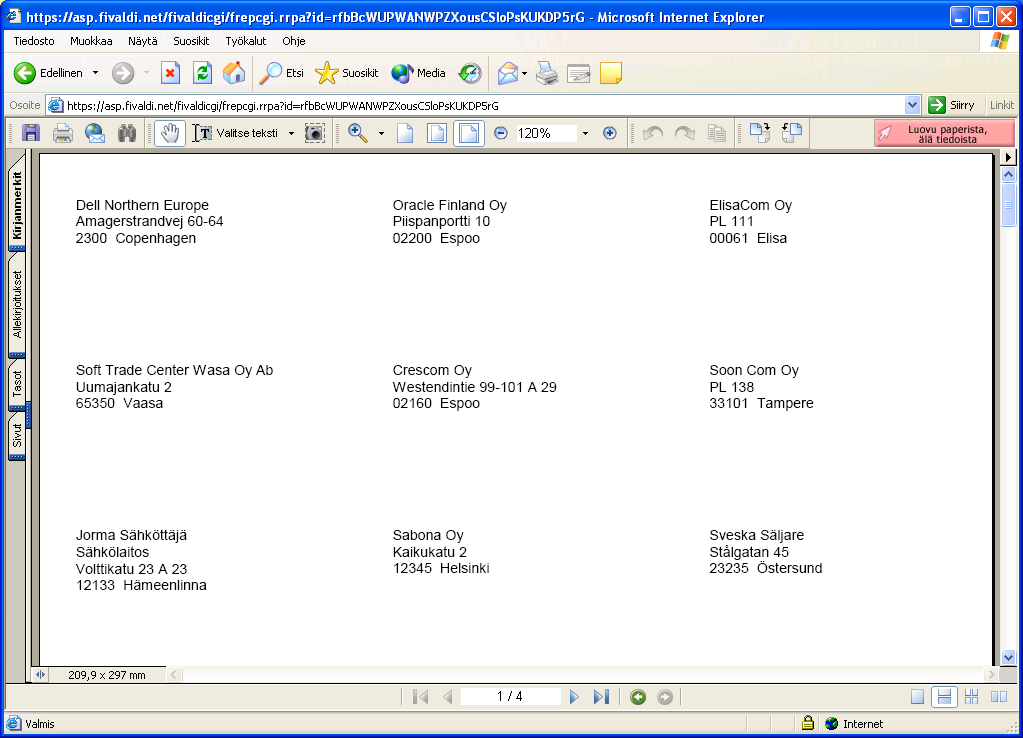Viewport: 1023px width, 738px height.
Task: Open Suosikit favorites star button
Action: pos(346,73)
